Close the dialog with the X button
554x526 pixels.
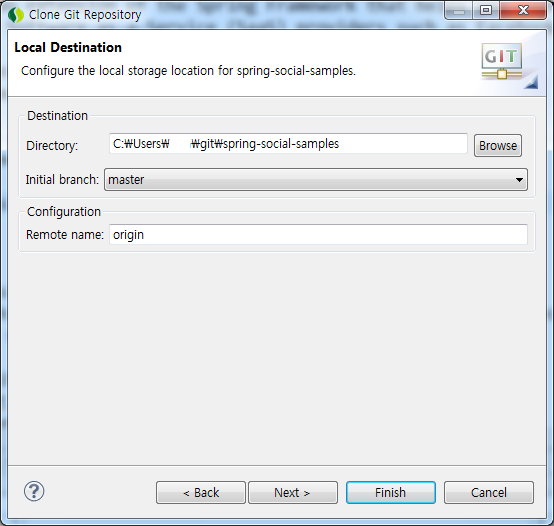pos(523,11)
